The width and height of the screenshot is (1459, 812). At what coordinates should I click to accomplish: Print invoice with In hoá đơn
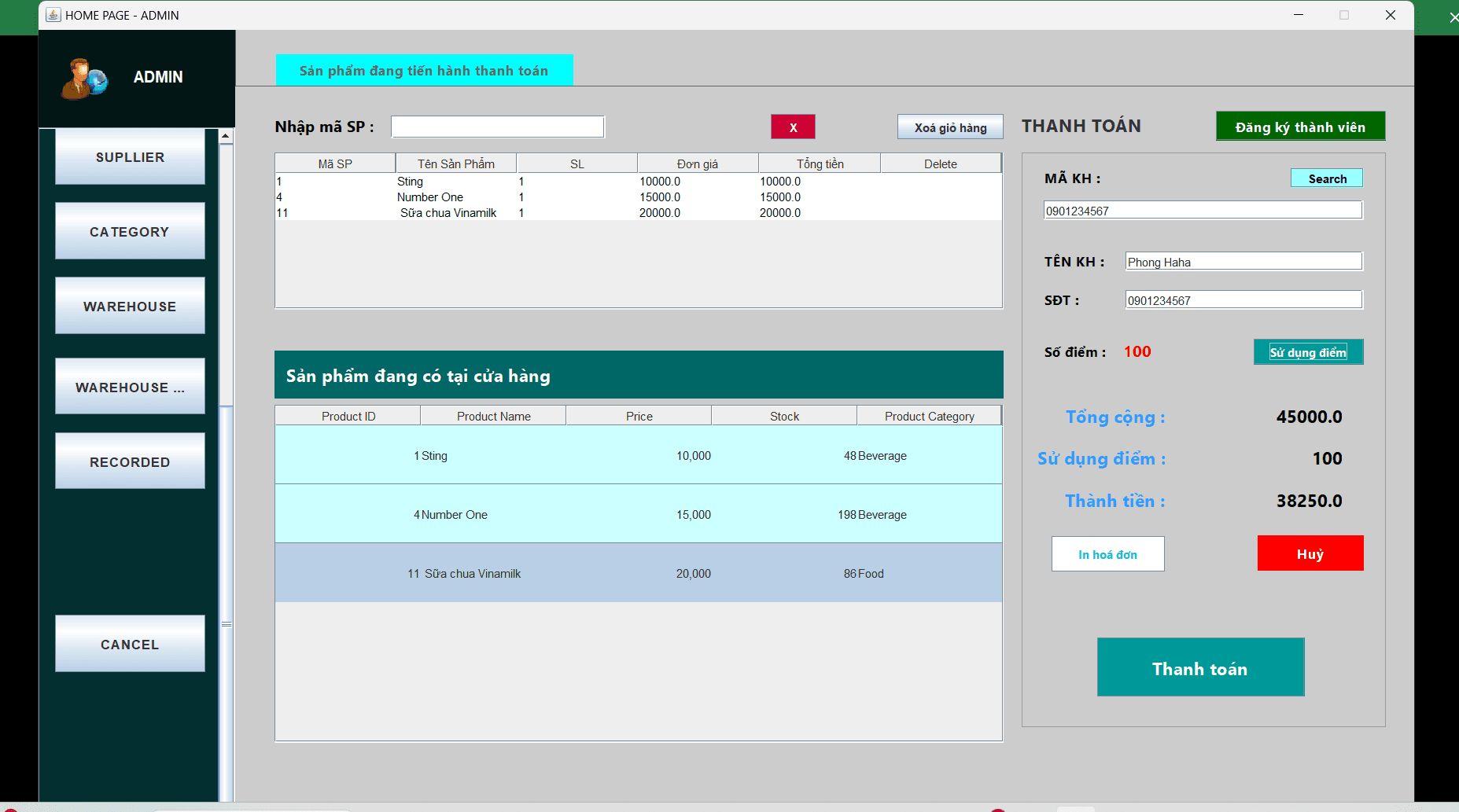[x=1107, y=554]
